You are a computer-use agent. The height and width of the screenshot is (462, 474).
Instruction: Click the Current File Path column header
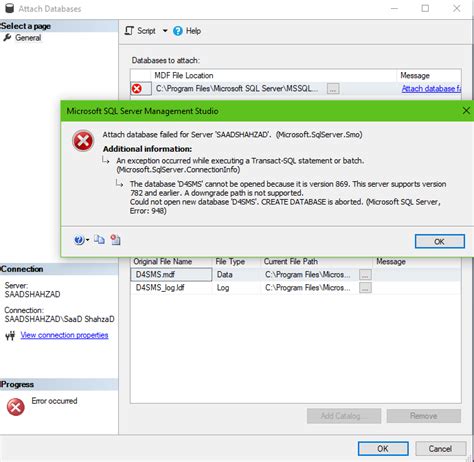(316, 262)
